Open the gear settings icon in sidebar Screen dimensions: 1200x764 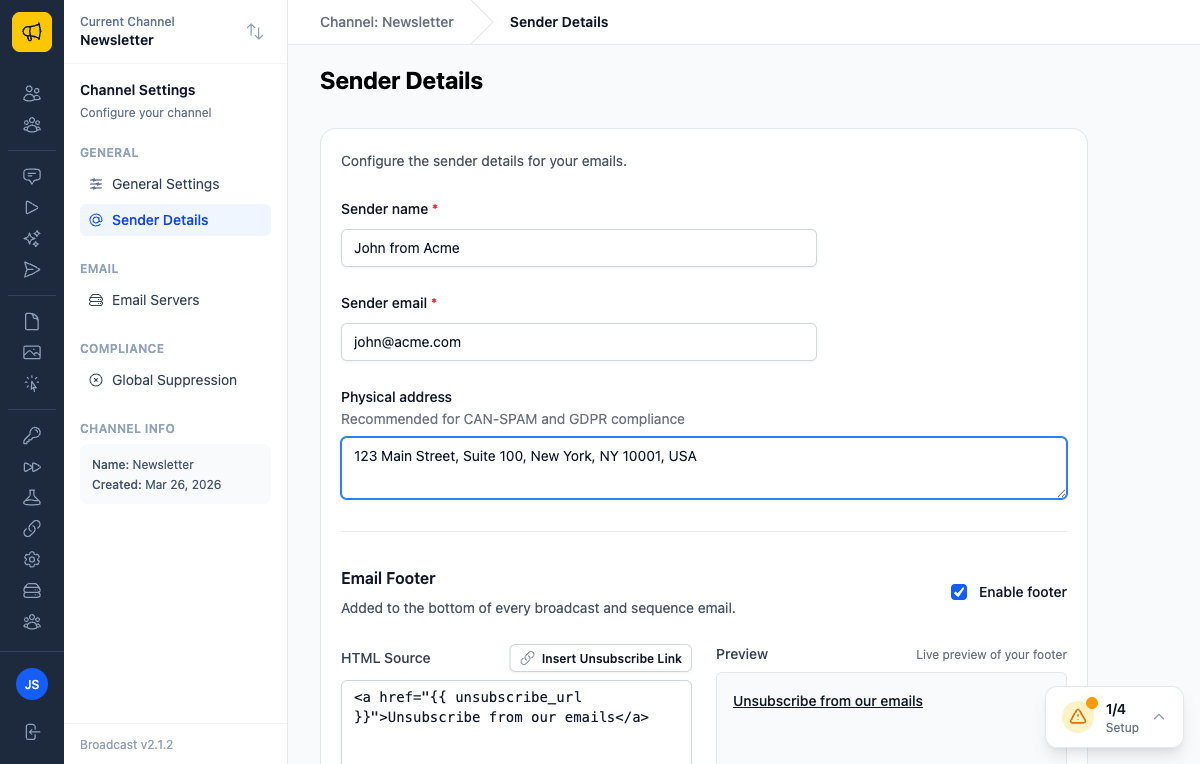(32, 559)
